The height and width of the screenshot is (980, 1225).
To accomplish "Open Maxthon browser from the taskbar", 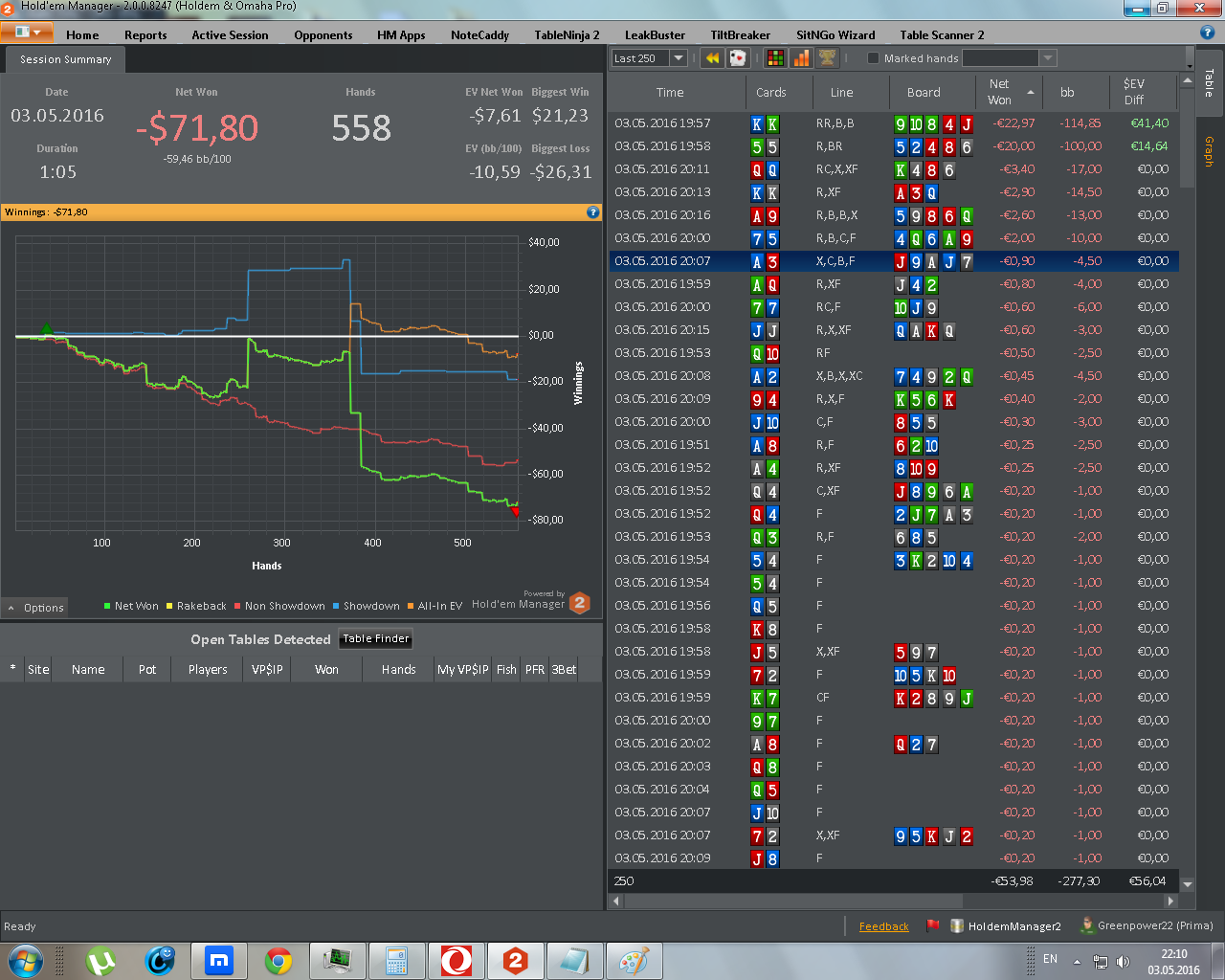I will (x=219, y=960).
